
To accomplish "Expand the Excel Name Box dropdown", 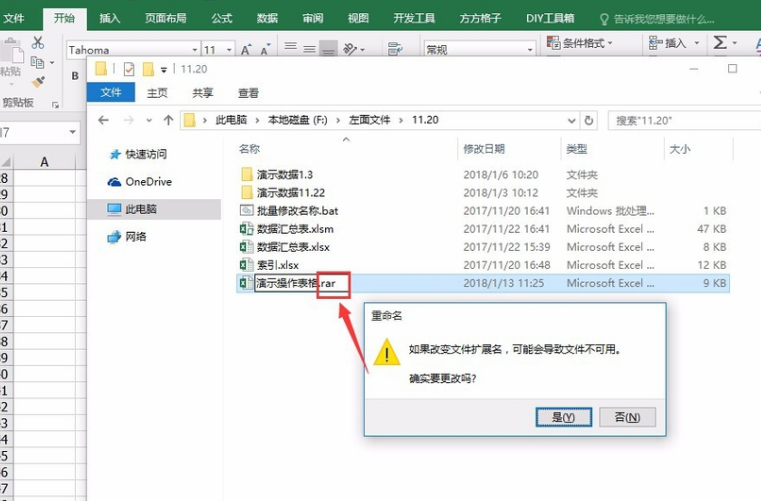I will point(72,132).
